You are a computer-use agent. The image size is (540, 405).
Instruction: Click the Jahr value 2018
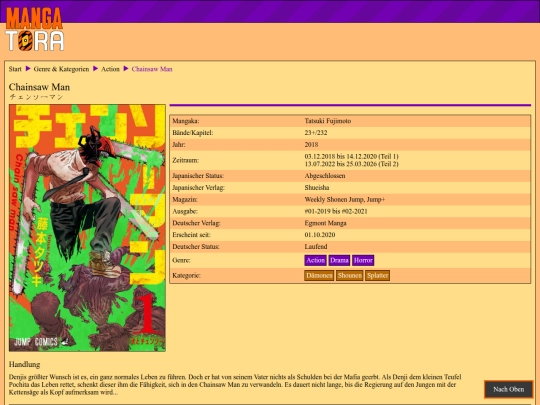(311, 145)
